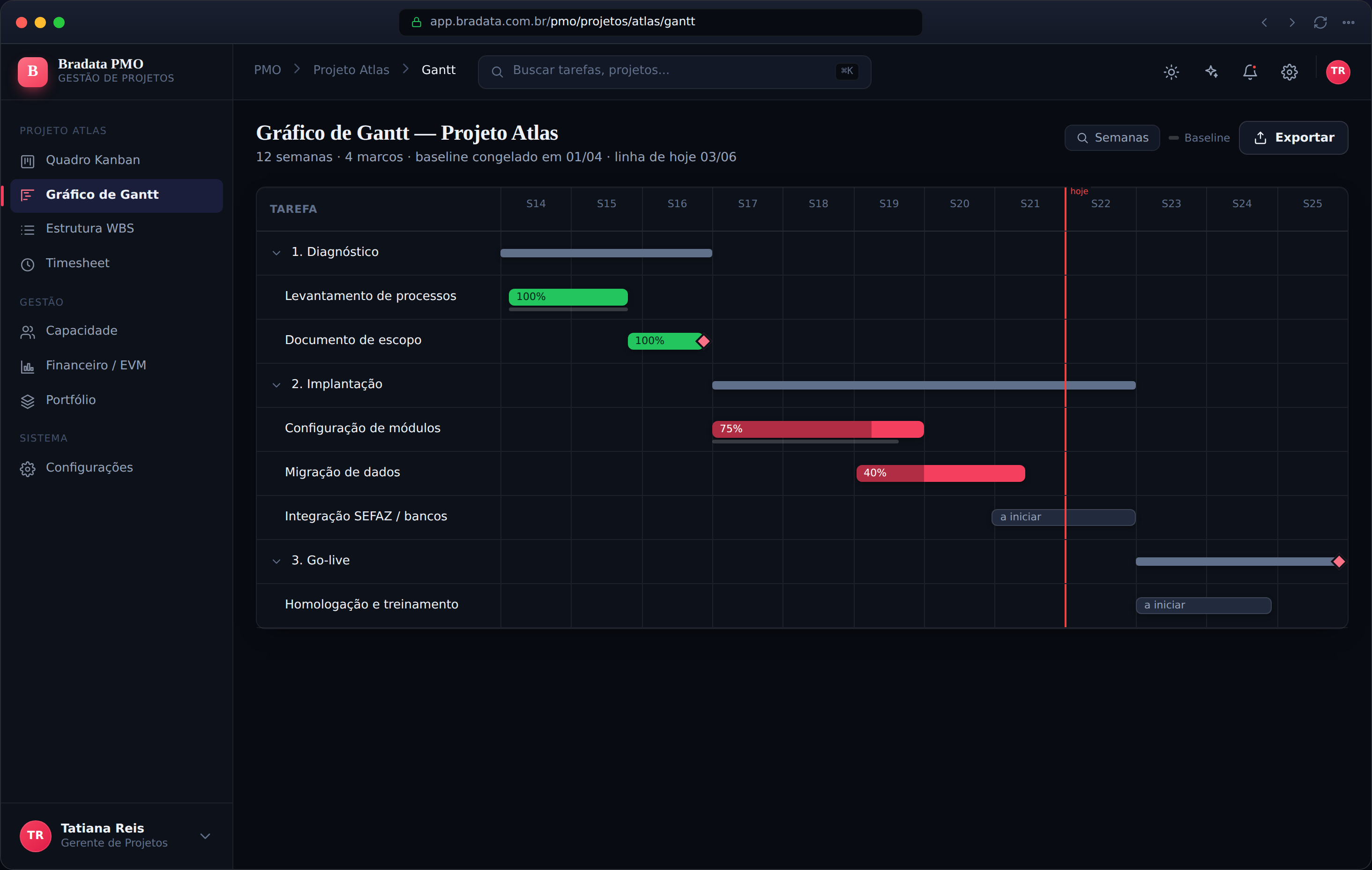Click the export upload icon

pos(1260,138)
